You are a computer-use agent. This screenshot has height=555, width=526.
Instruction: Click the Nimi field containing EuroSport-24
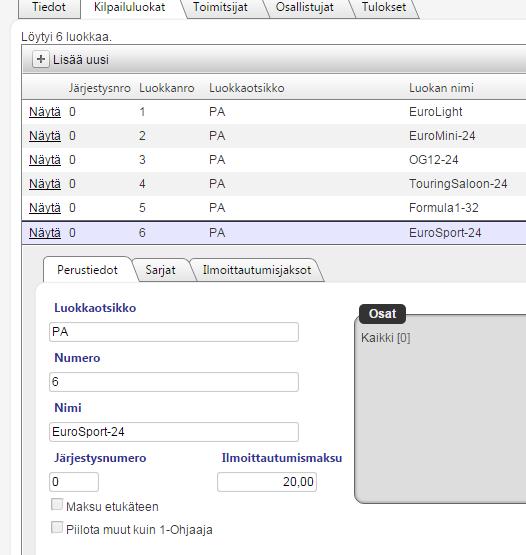[174, 432]
